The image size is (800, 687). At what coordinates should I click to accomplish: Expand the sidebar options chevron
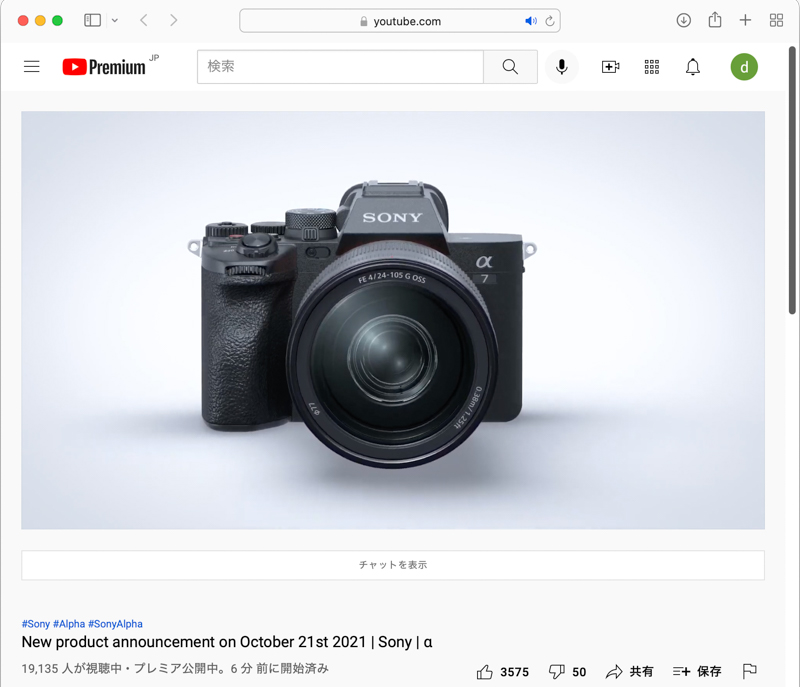(116, 20)
